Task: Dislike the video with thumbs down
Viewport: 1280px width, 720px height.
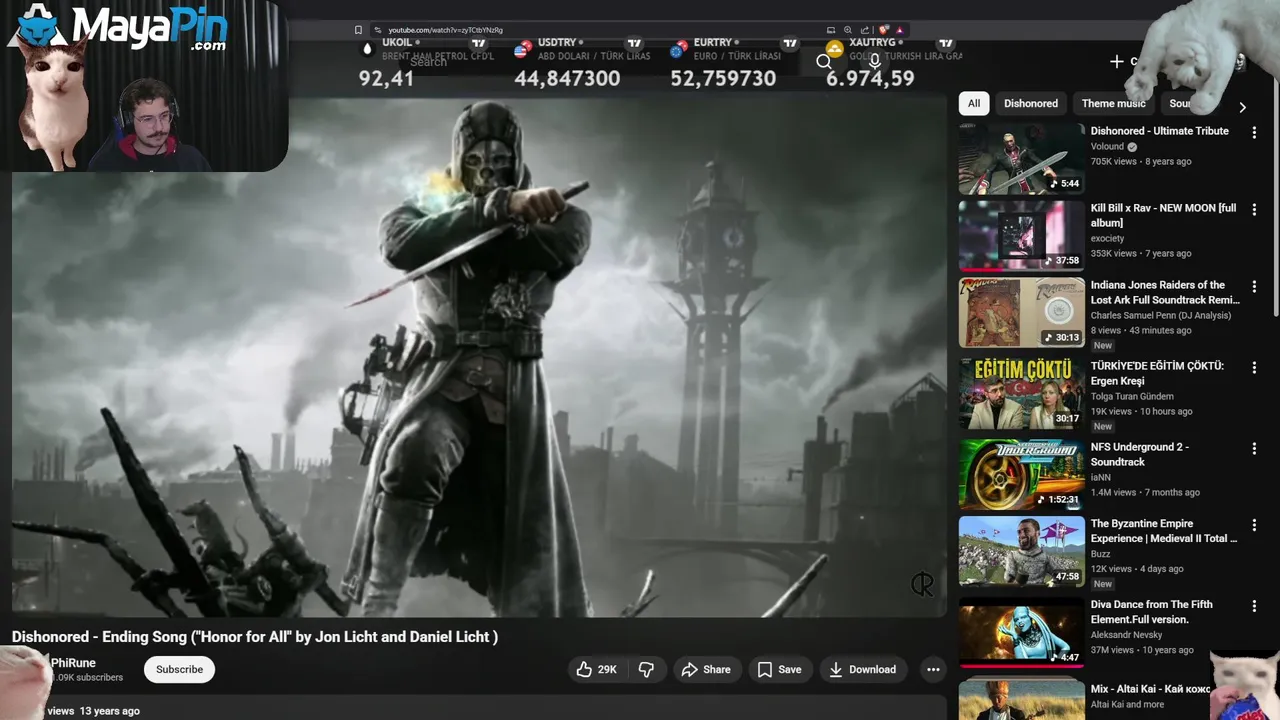Action: (647, 669)
